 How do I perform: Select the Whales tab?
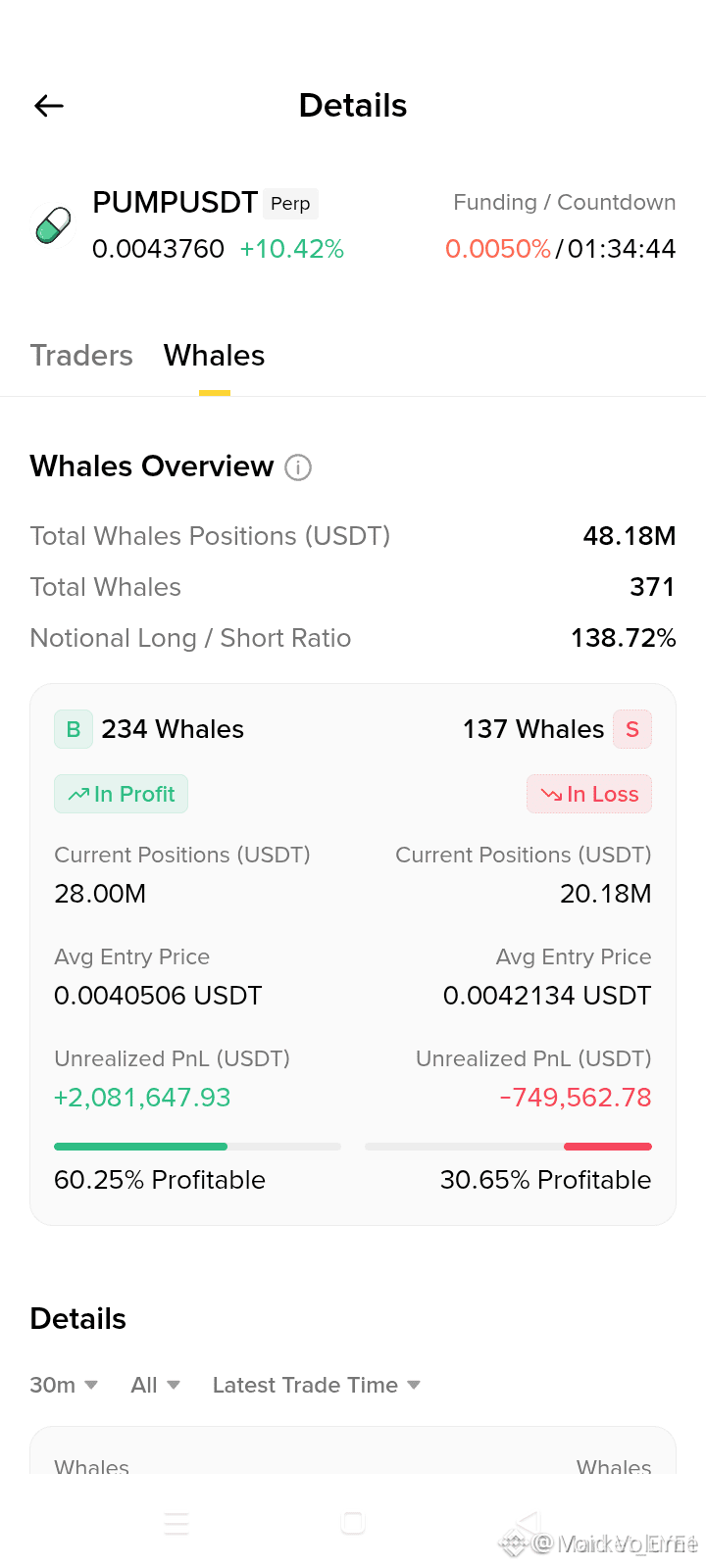[214, 355]
